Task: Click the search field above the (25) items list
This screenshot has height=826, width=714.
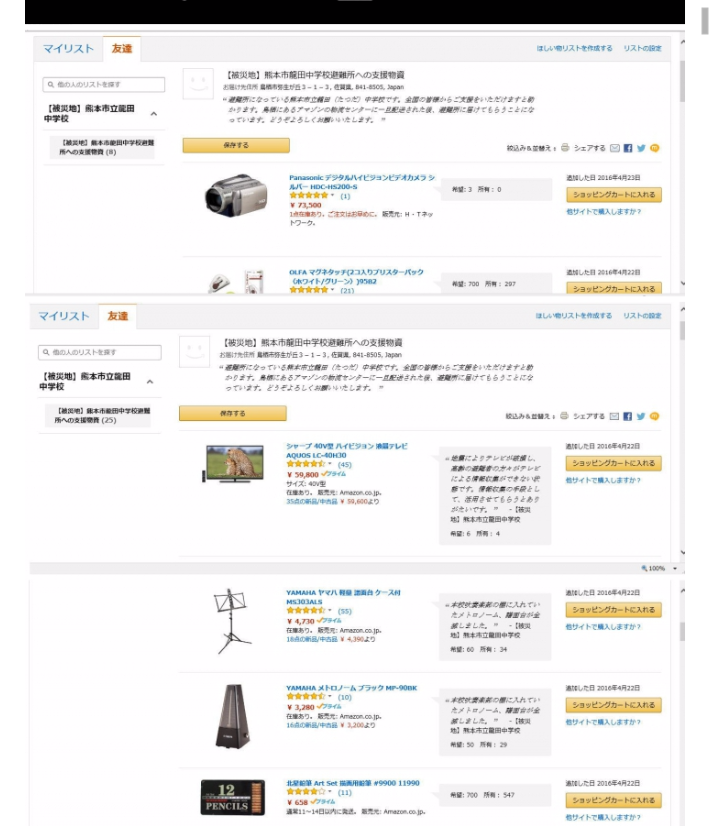Action: pos(100,352)
